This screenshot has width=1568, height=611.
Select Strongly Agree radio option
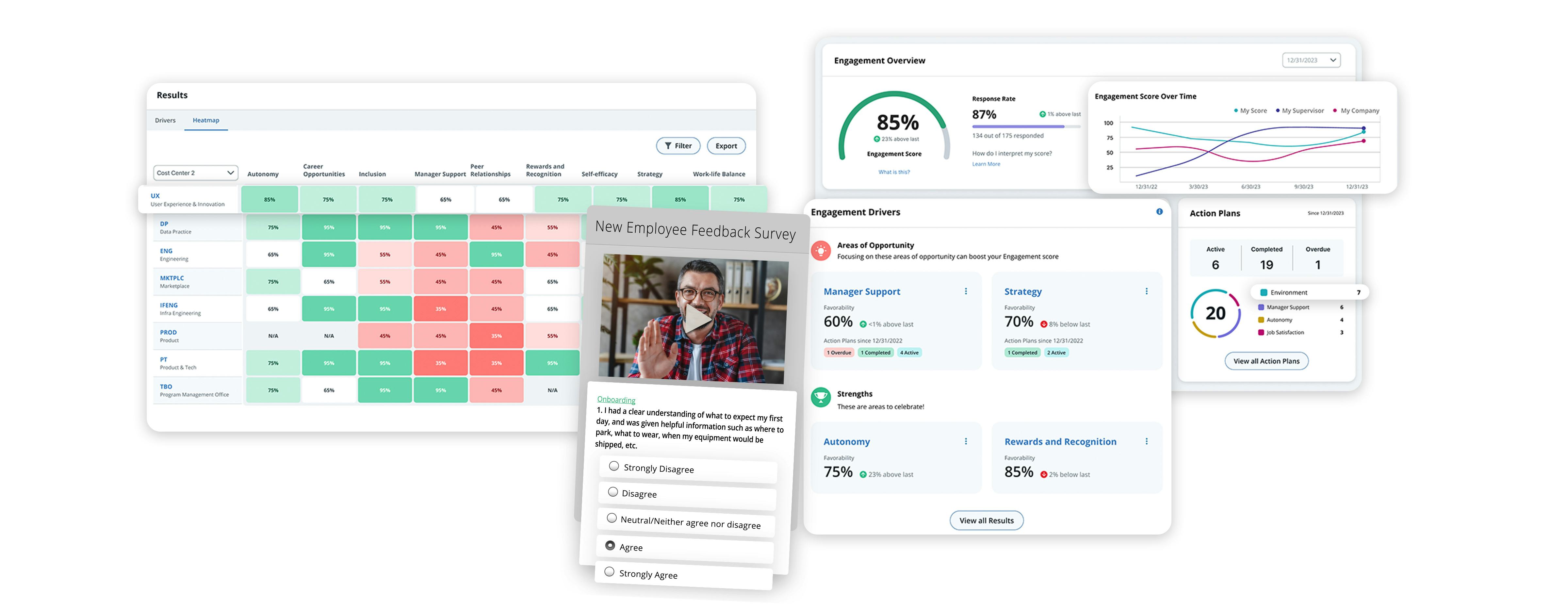point(609,572)
